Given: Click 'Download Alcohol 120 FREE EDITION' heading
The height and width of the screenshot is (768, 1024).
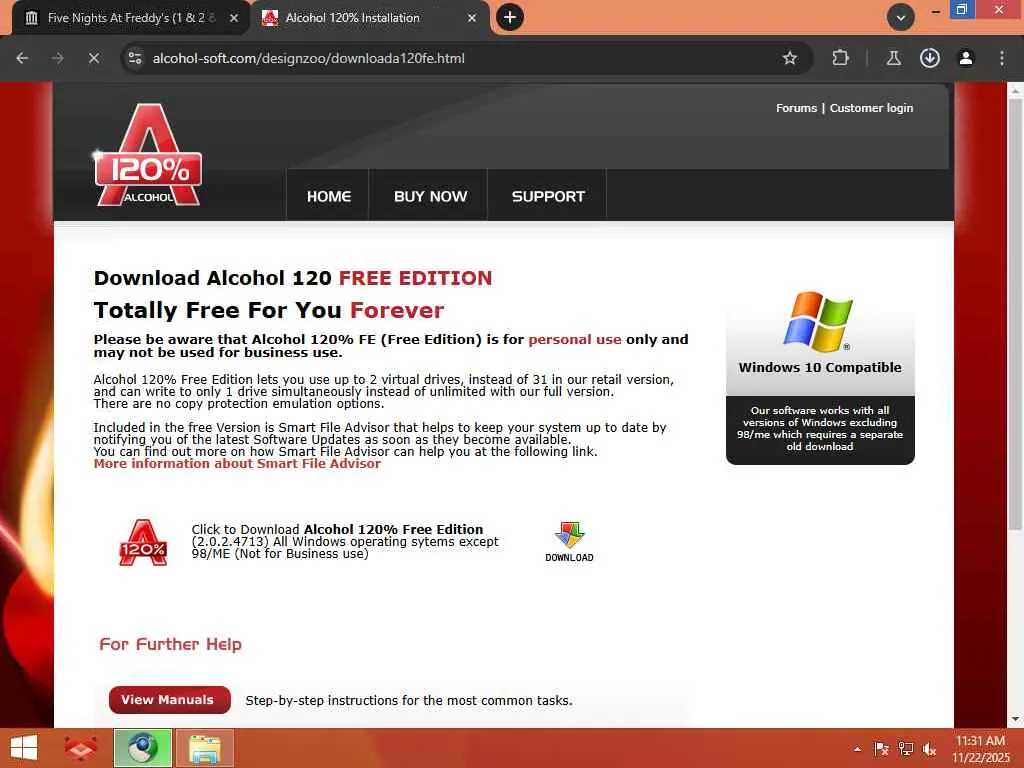Looking at the screenshot, I should [293, 278].
